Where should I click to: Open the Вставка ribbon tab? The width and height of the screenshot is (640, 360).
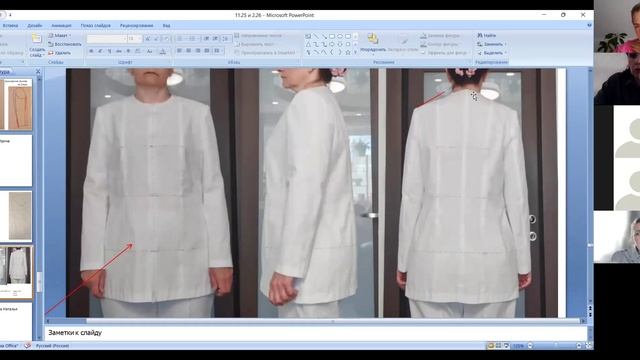point(10,25)
